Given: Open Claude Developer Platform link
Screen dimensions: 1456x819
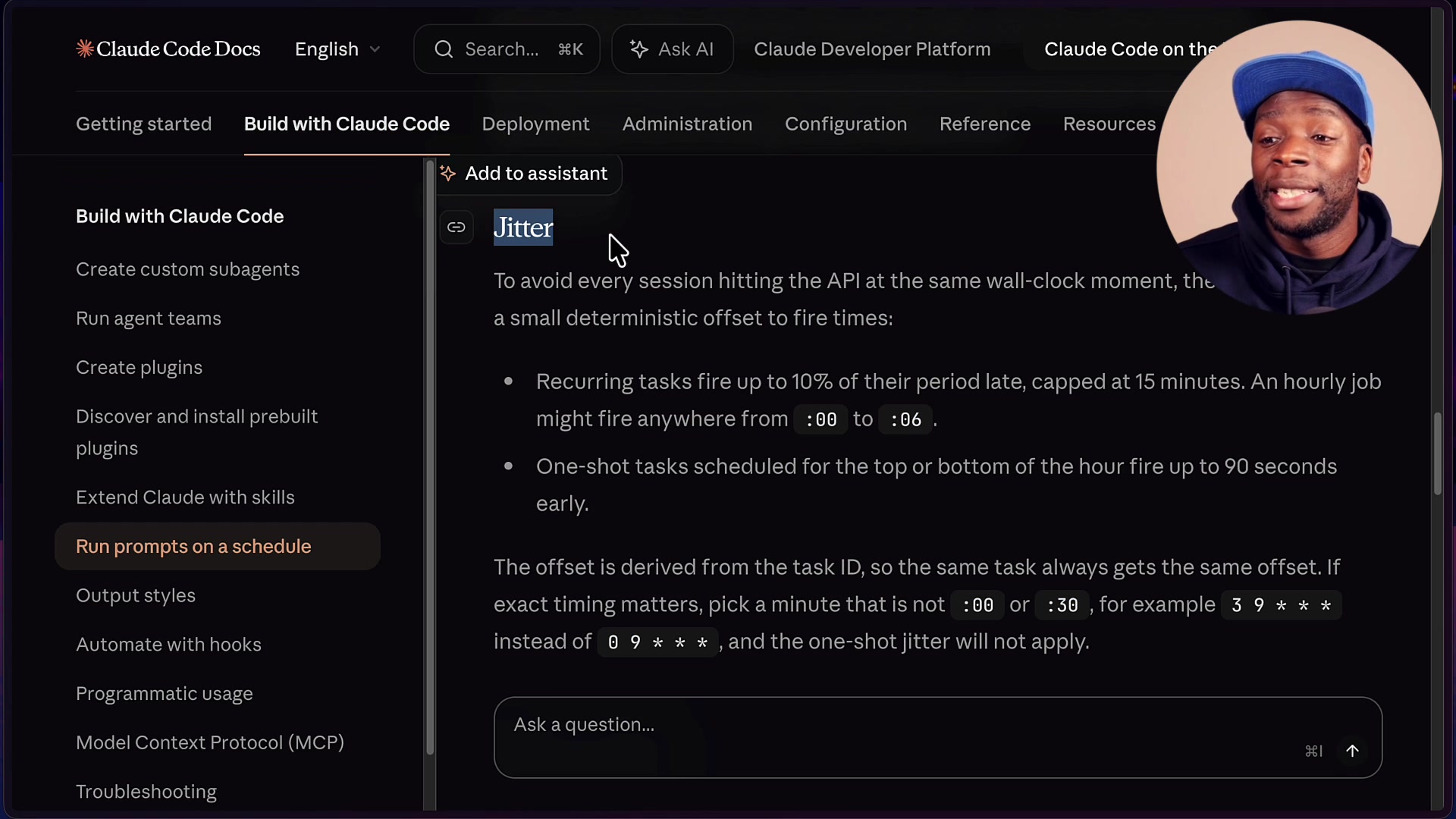Looking at the screenshot, I should pos(871,49).
